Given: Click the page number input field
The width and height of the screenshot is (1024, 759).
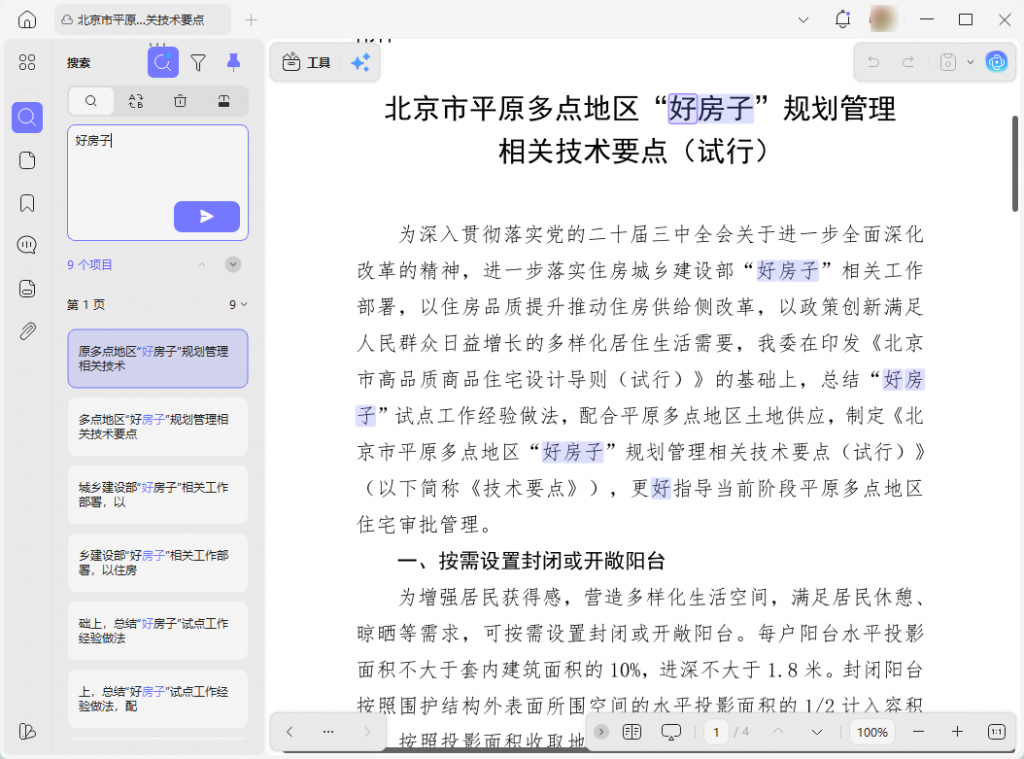Looking at the screenshot, I should click(717, 732).
